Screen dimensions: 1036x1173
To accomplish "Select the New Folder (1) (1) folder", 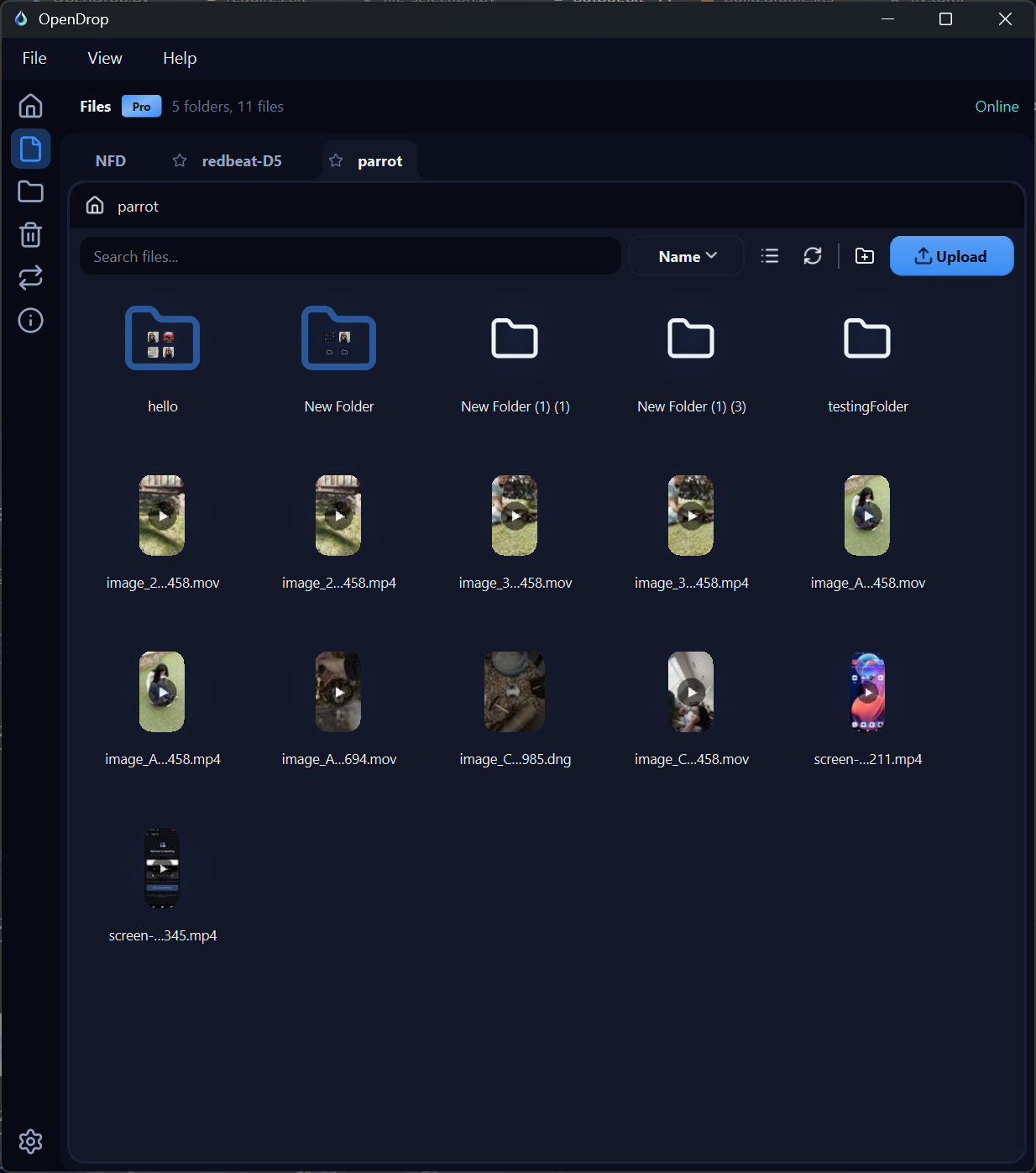I will tap(515, 338).
